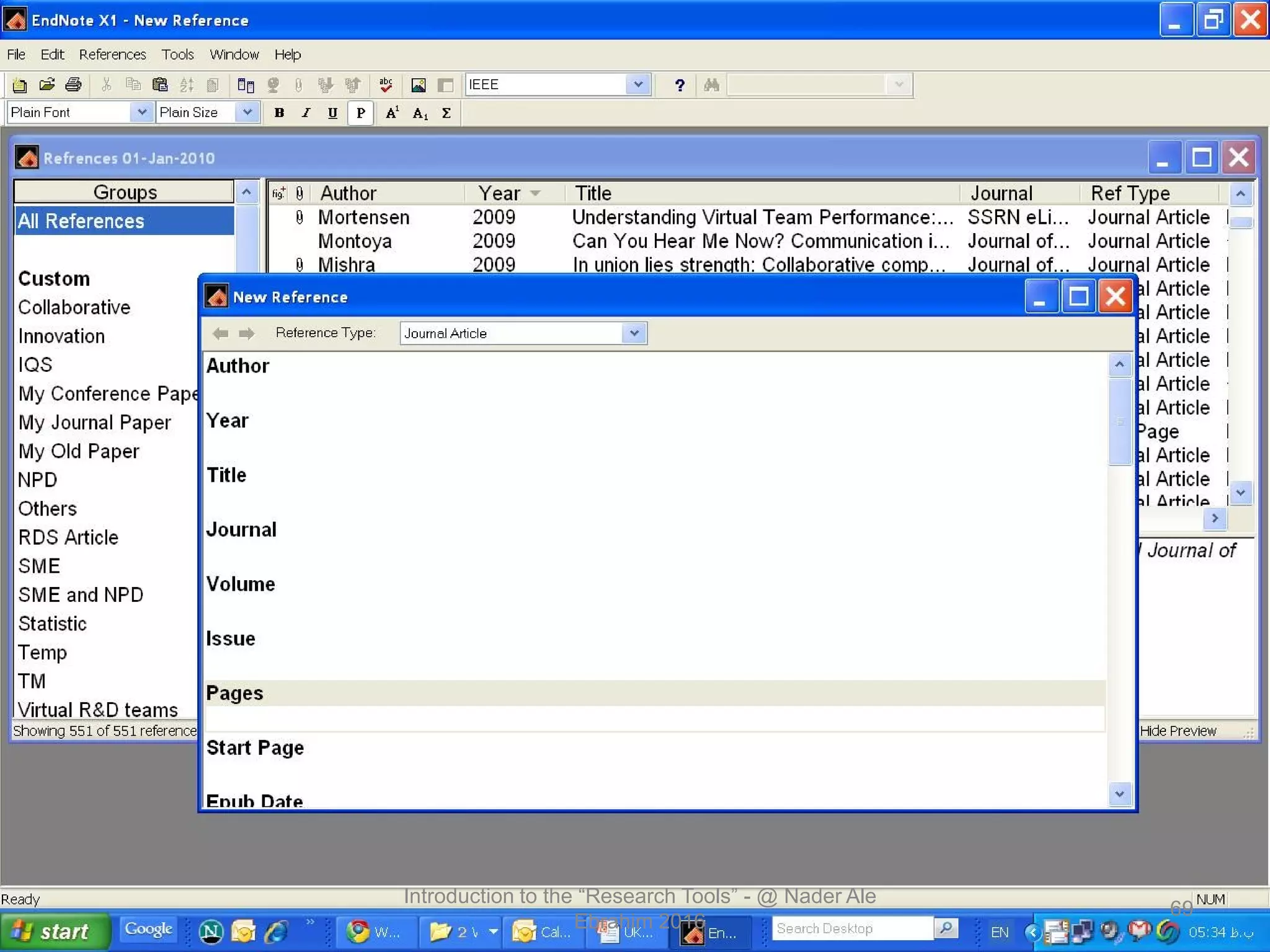Open the Tools menu
Image resolution: width=1270 pixels, height=952 pixels.
pos(177,55)
